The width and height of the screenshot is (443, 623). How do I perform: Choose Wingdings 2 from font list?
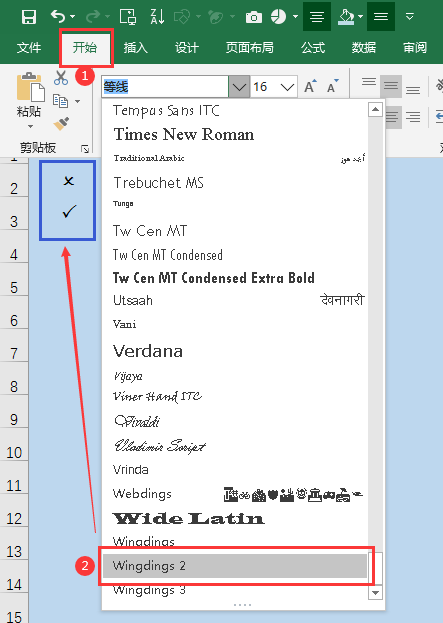235,565
